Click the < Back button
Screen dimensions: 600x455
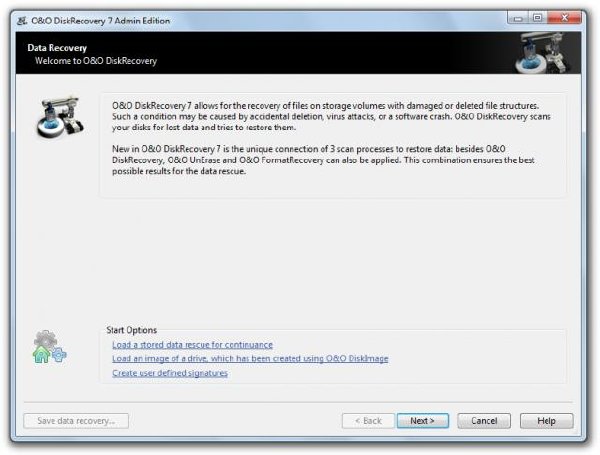[x=368, y=421]
